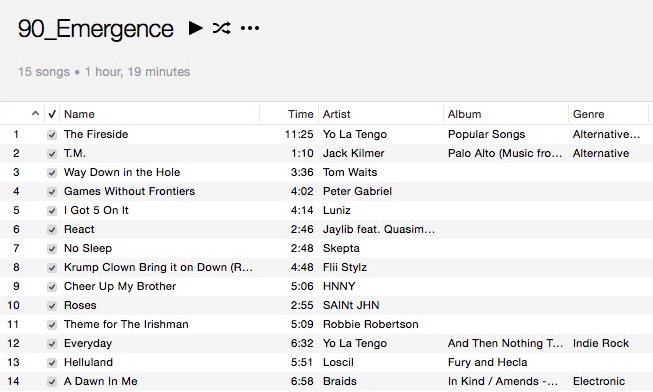This screenshot has height=392, width=653.
Task: Toggle Roses song checkbox
Action: pyautogui.click(x=52, y=306)
